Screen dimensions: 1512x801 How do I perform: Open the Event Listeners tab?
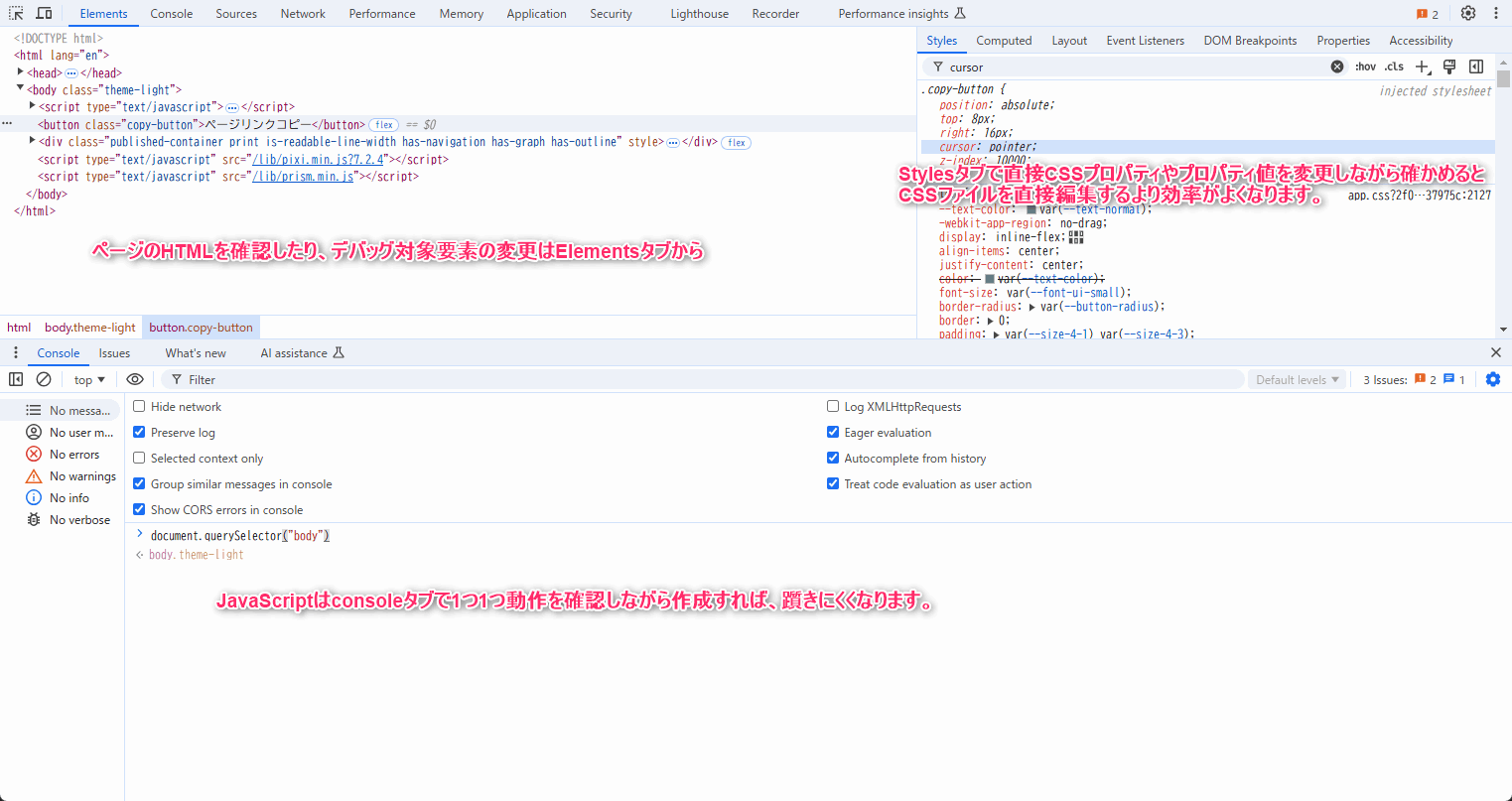coord(1145,41)
